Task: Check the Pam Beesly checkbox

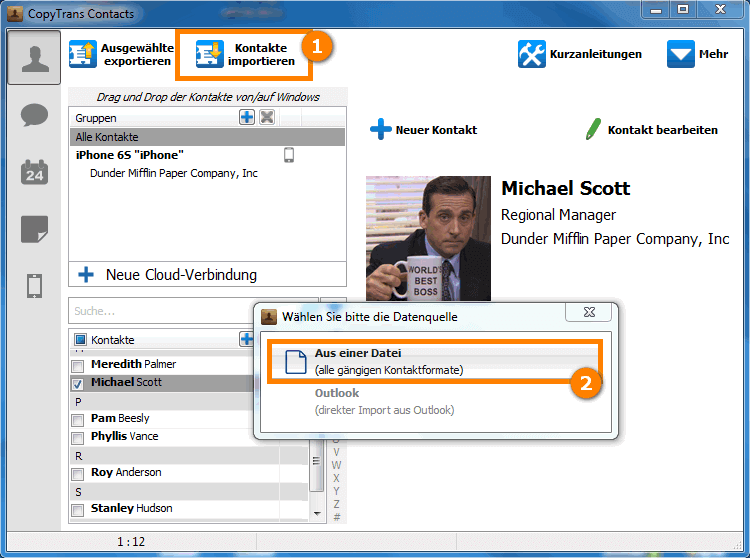Action: tap(77, 420)
